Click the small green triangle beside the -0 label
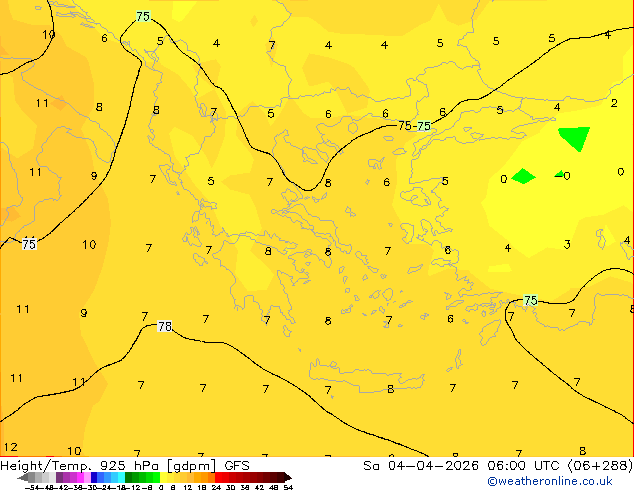The image size is (634, 490). 560,174
